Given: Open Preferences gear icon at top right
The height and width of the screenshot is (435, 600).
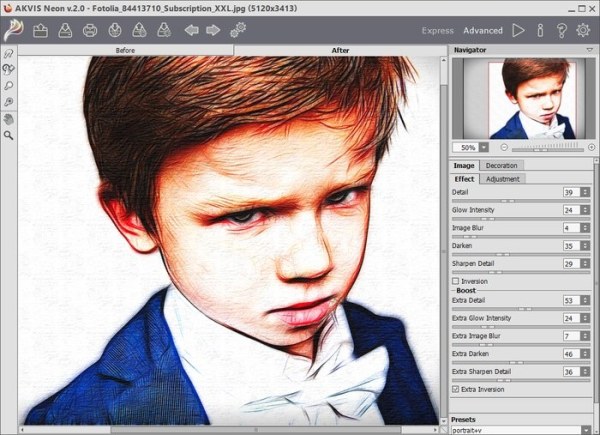Looking at the screenshot, I should 583,30.
